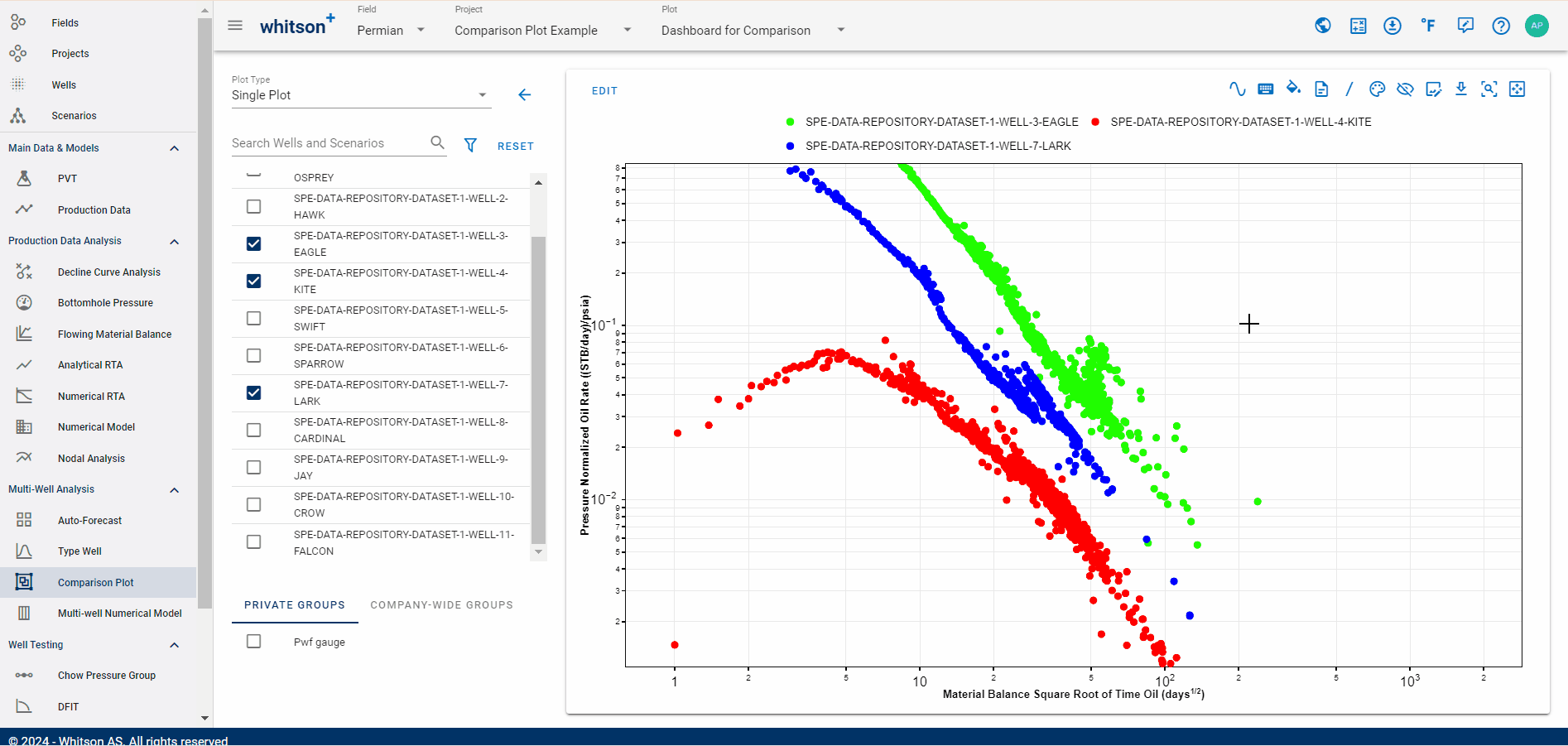This screenshot has width=1568, height=746.
Task: Switch temperature units via °F icon
Action: click(x=1429, y=26)
